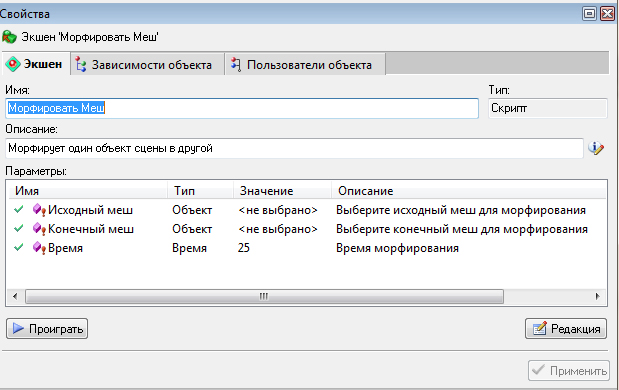Select the Конечный меш parameter name
Screen dimensions: 619x390
91,229
